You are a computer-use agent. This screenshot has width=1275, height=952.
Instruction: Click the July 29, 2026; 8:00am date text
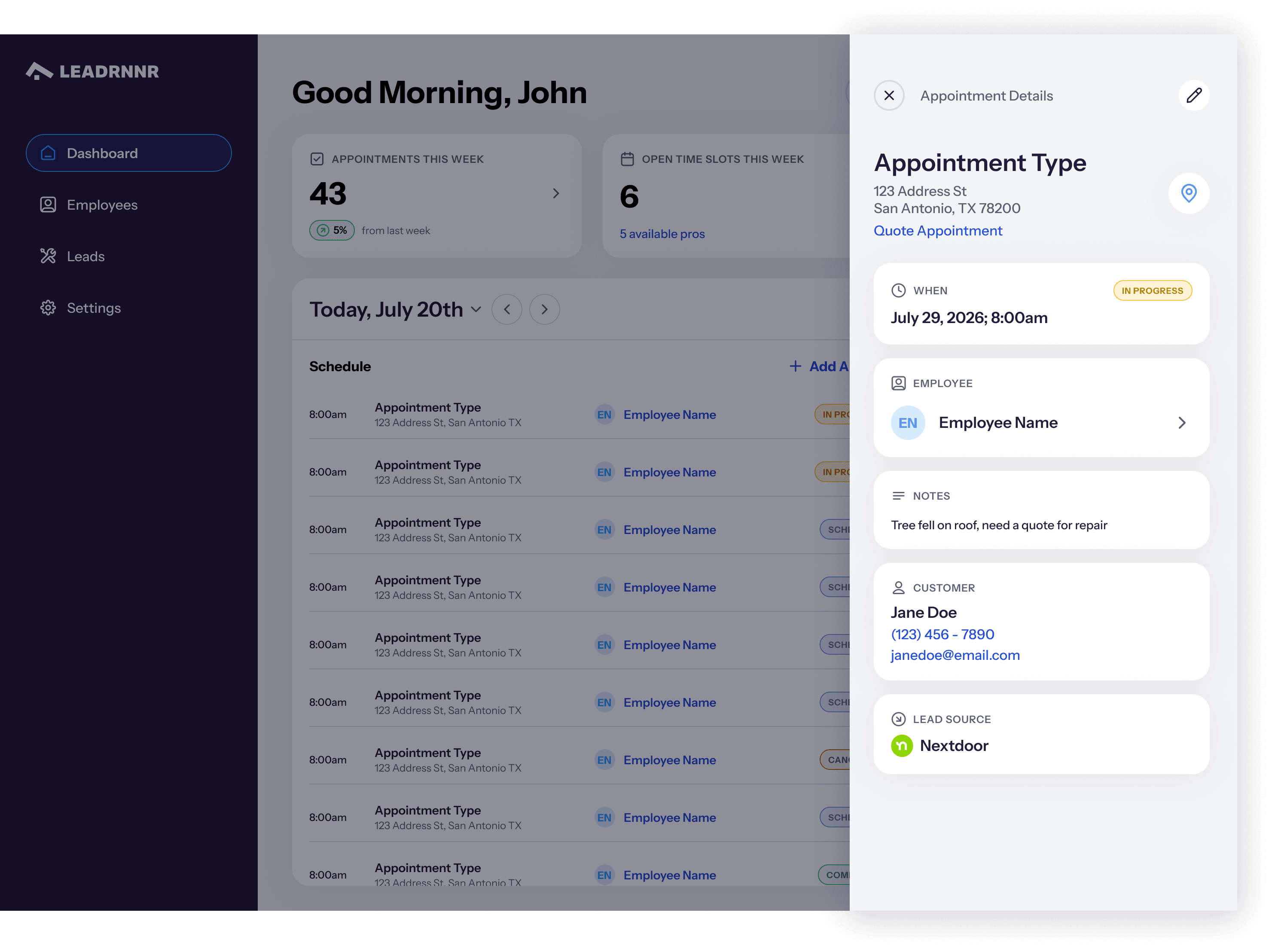tap(968, 318)
